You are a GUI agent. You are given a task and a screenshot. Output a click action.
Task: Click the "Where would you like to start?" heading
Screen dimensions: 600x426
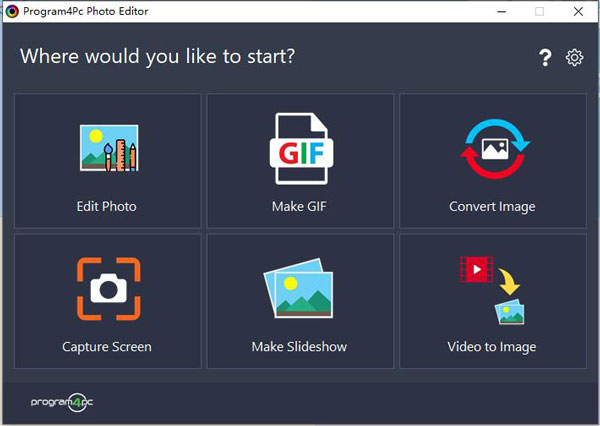158,57
